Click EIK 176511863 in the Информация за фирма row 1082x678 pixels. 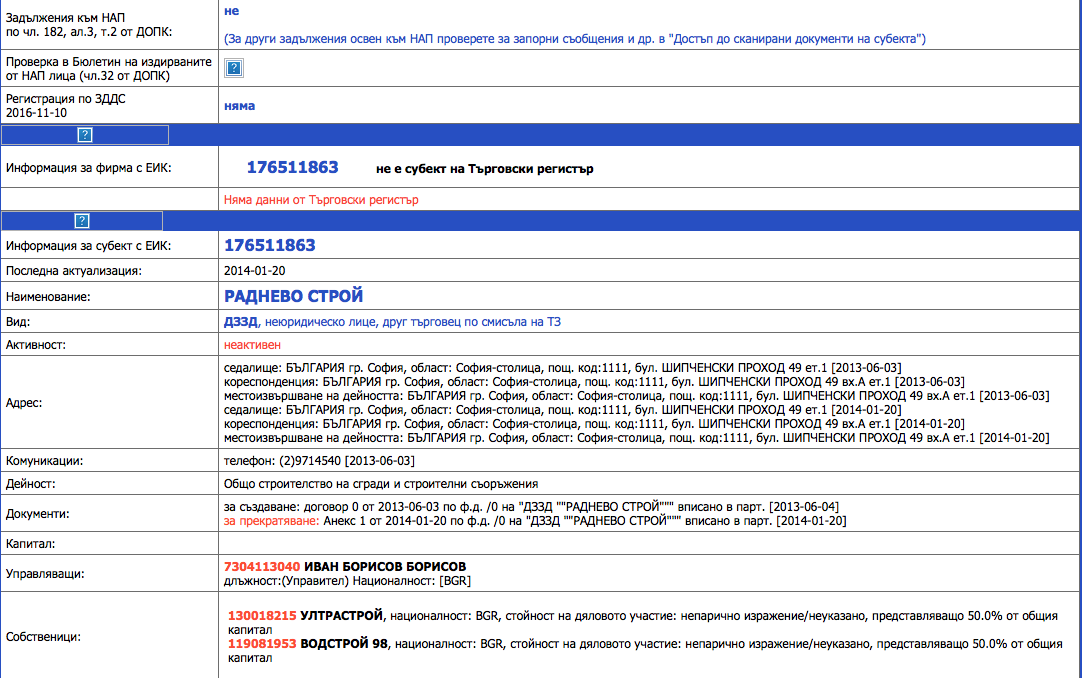[293, 168]
